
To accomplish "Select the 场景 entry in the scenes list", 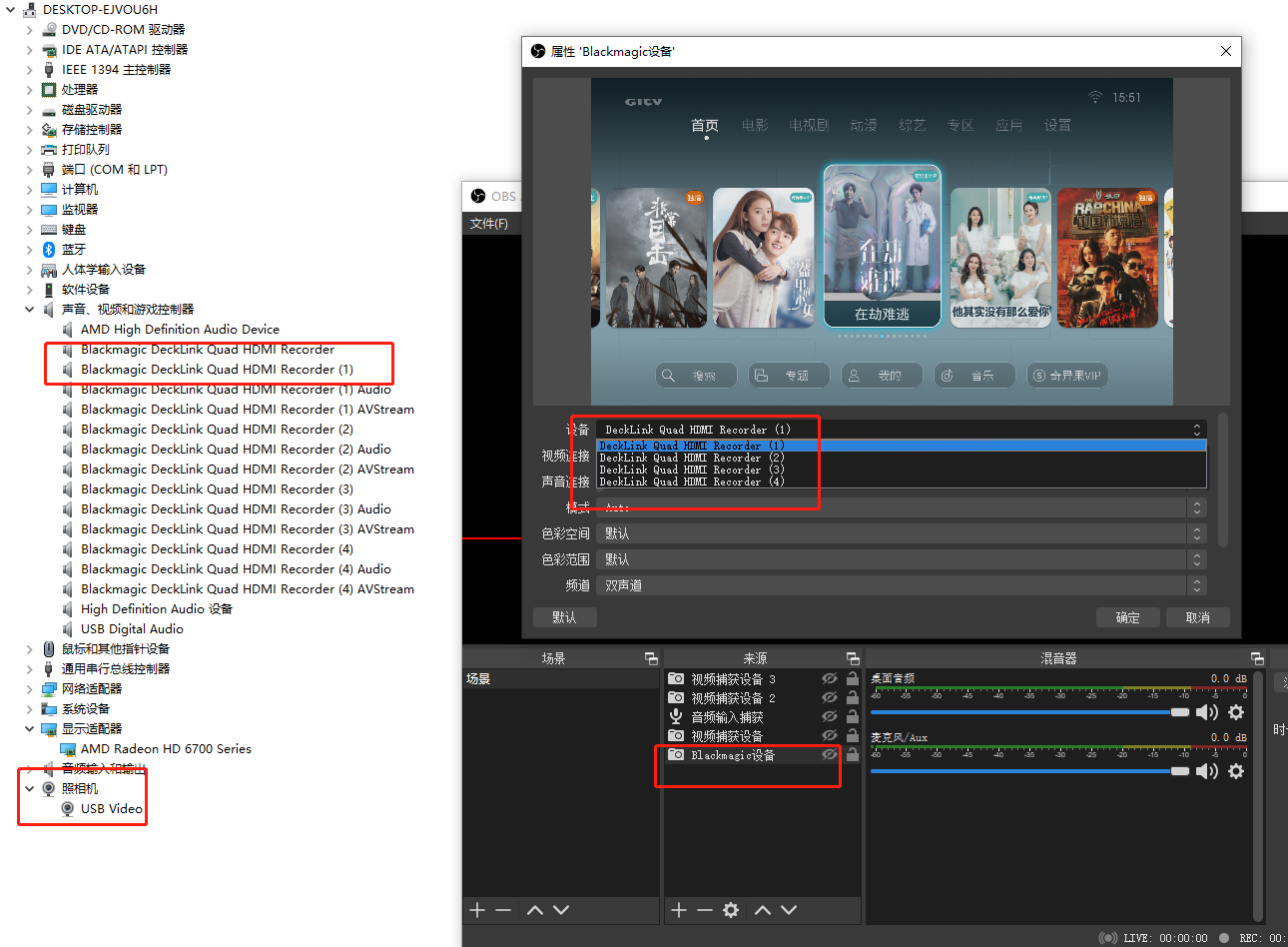I will coord(560,679).
